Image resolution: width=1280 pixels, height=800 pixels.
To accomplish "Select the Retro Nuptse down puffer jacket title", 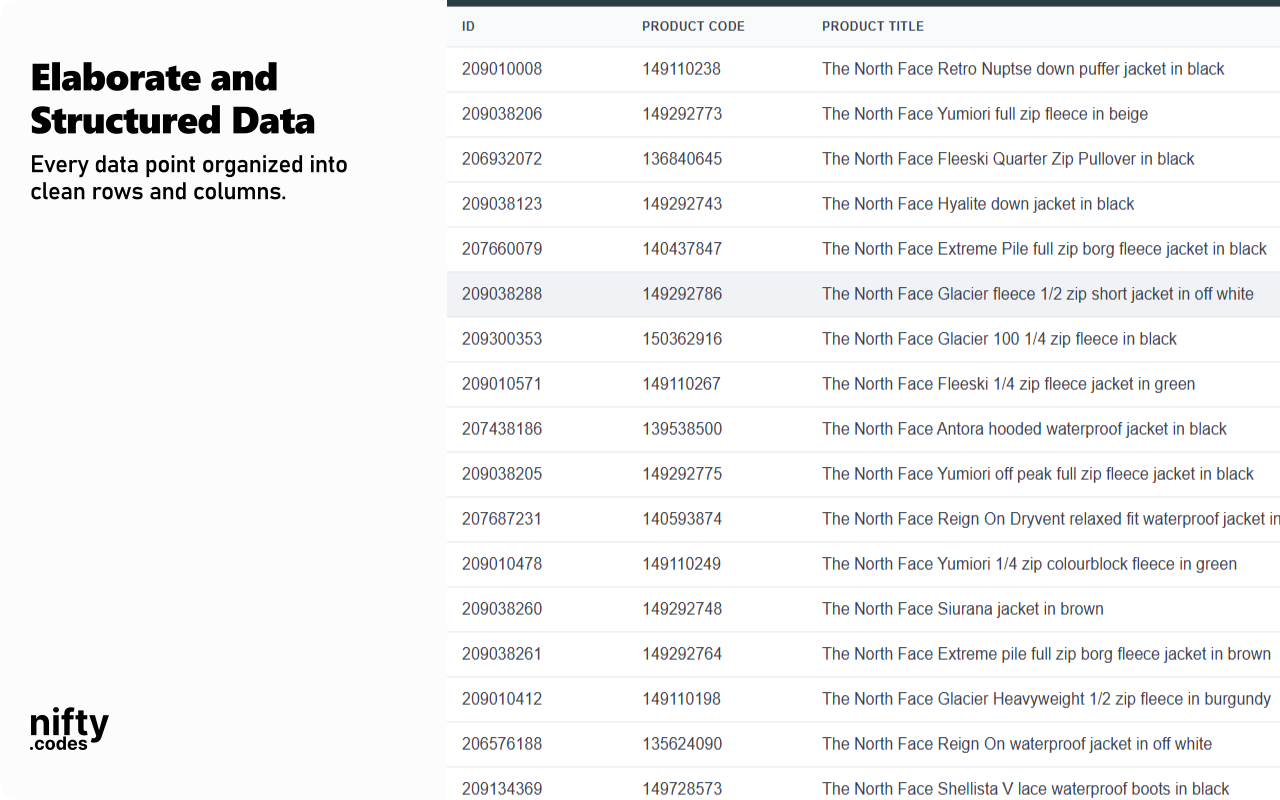I will (x=1022, y=69).
